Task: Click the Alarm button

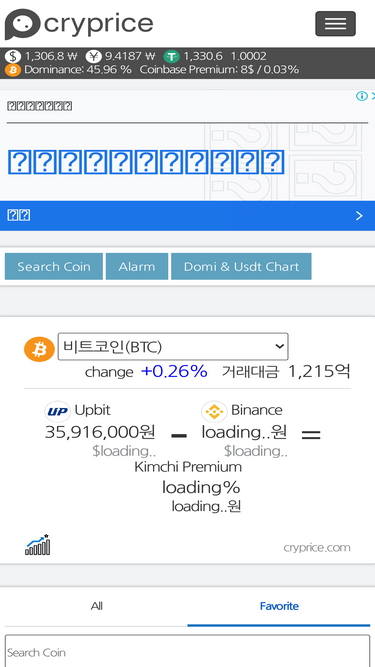Action: [137, 266]
